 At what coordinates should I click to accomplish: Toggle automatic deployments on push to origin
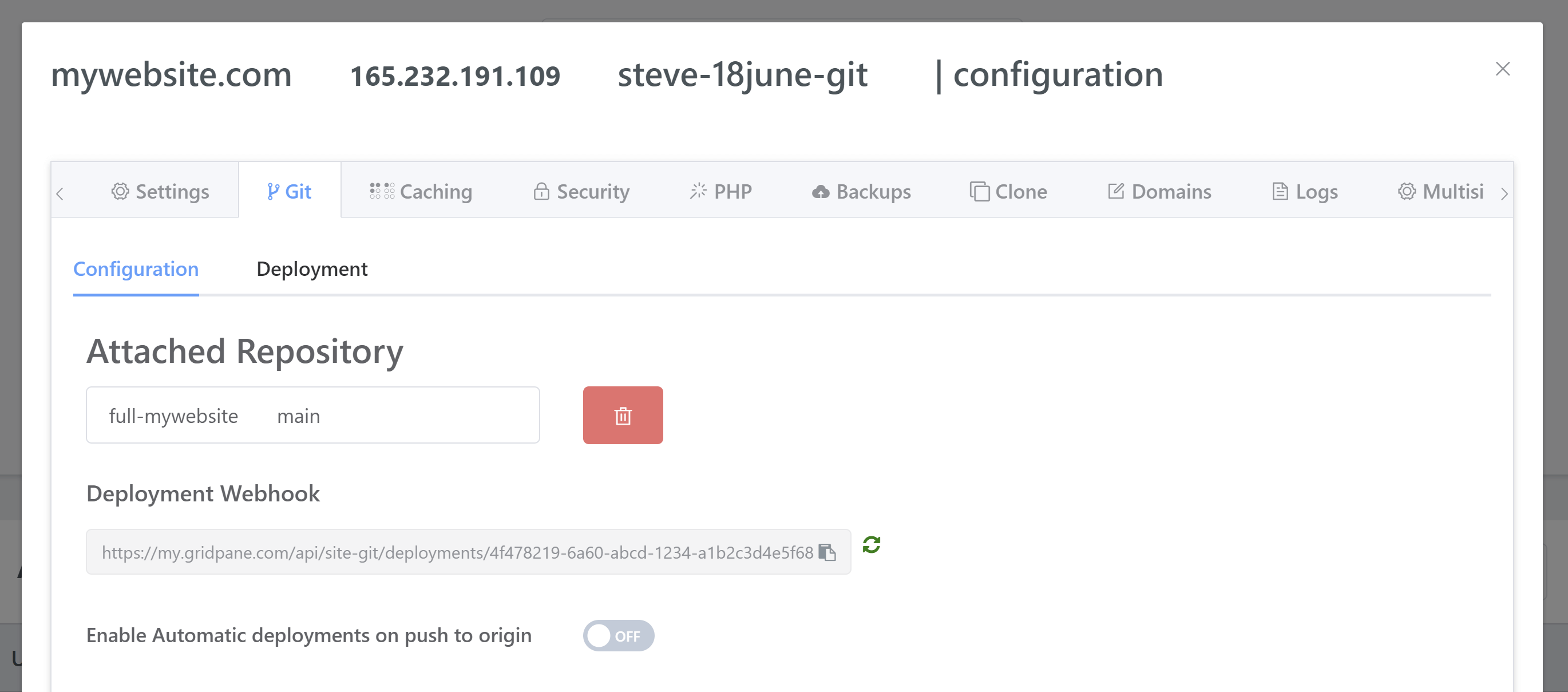pyautogui.click(x=618, y=635)
